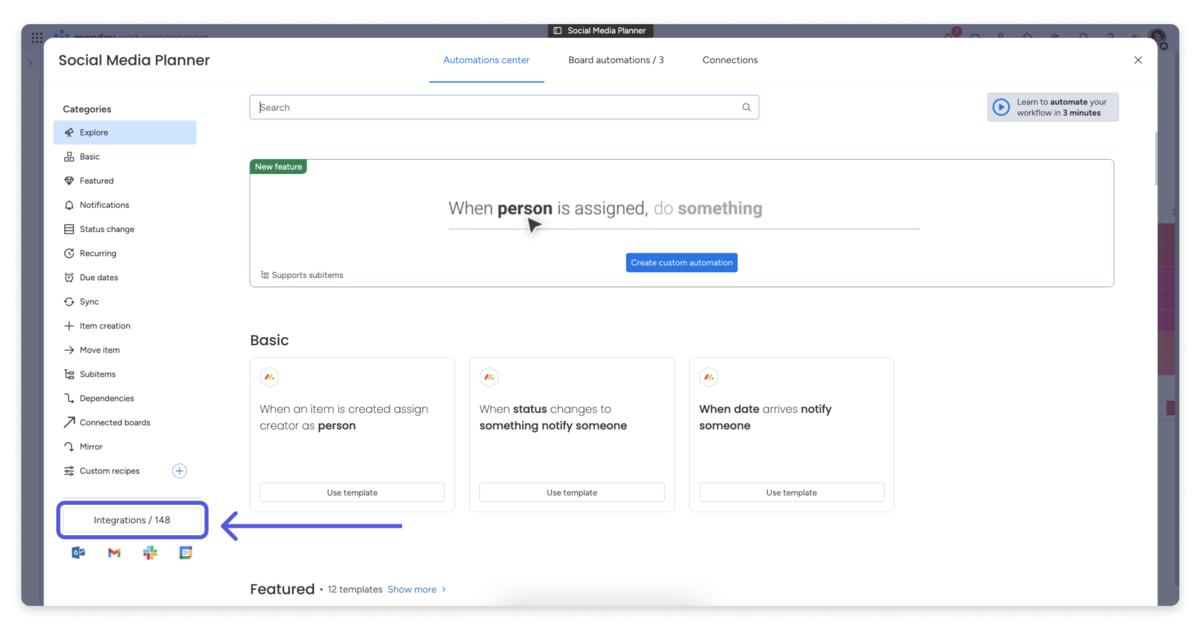
Task: Switch to the Connections tab
Action: 730,60
